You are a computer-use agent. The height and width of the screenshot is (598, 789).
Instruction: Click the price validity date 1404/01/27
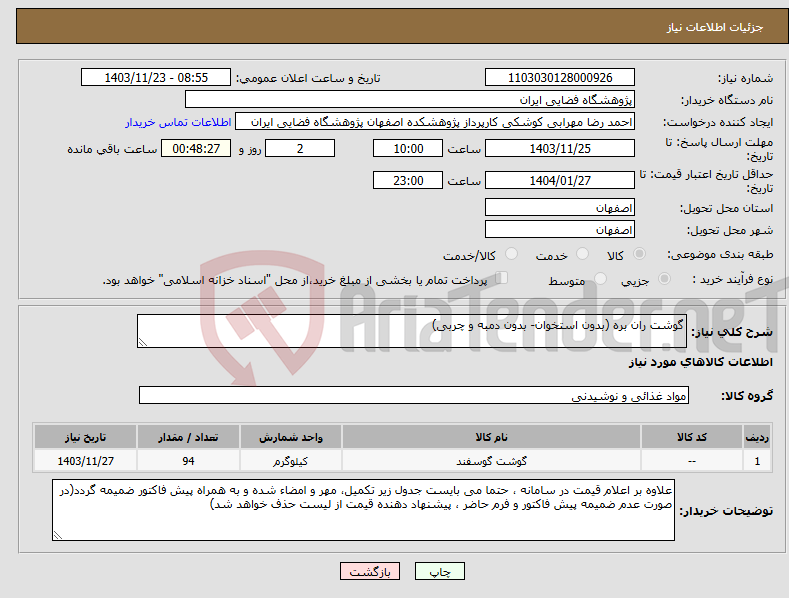(560, 180)
